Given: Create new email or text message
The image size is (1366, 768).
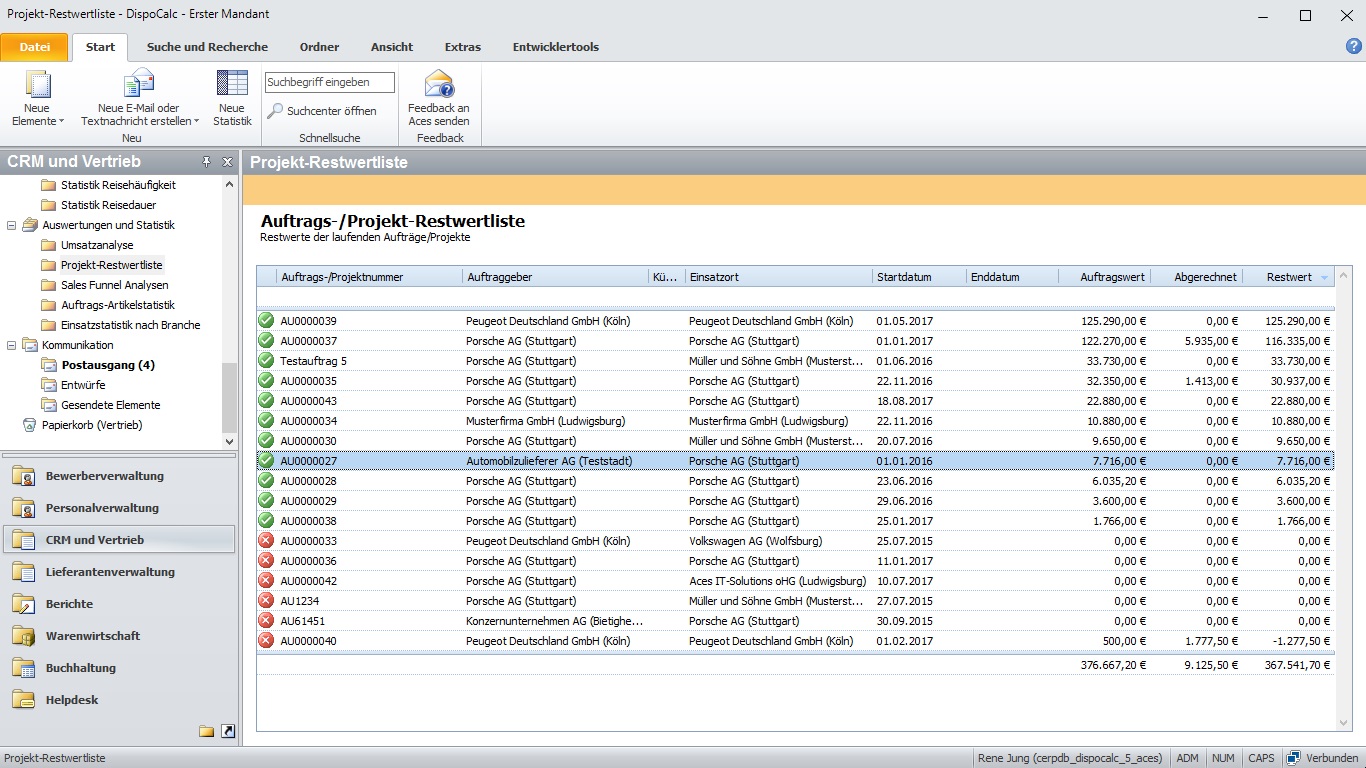Looking at the screenshot, I should click(139, 86).
